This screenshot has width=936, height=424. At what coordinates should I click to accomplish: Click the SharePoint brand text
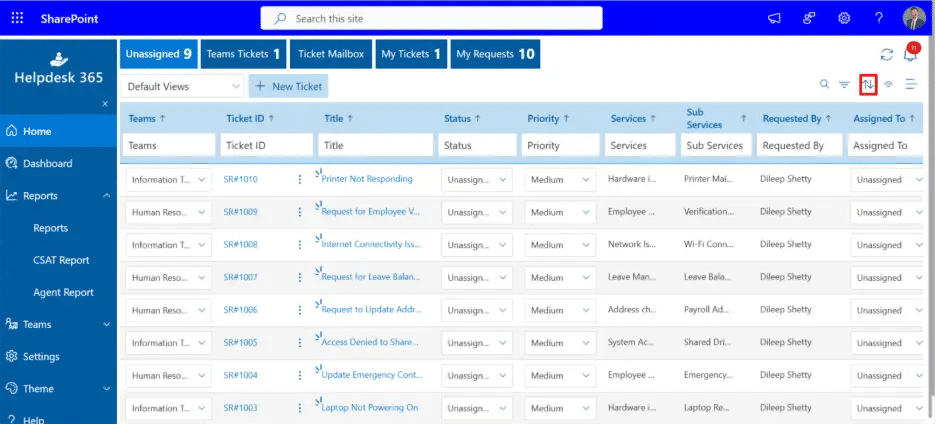pyautogui.click(x=69, y=19)
